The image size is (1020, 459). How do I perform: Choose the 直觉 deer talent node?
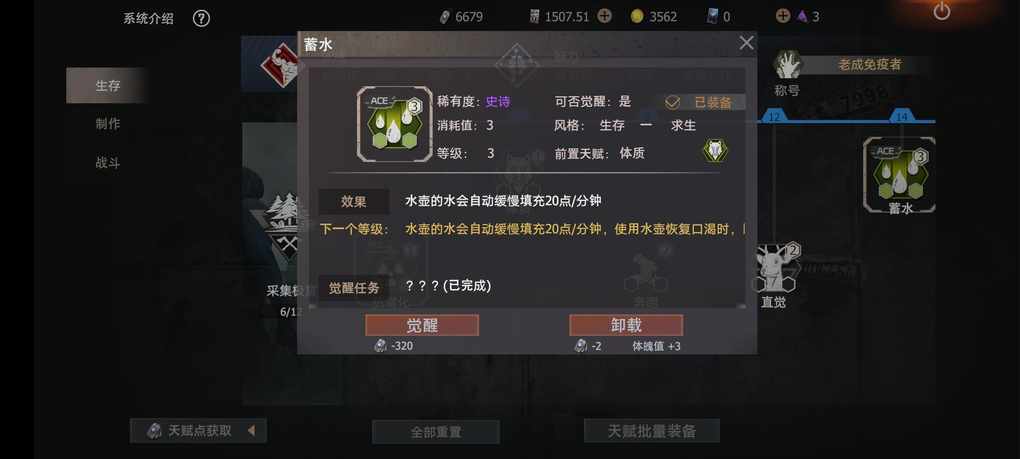[x=773, y=273]
